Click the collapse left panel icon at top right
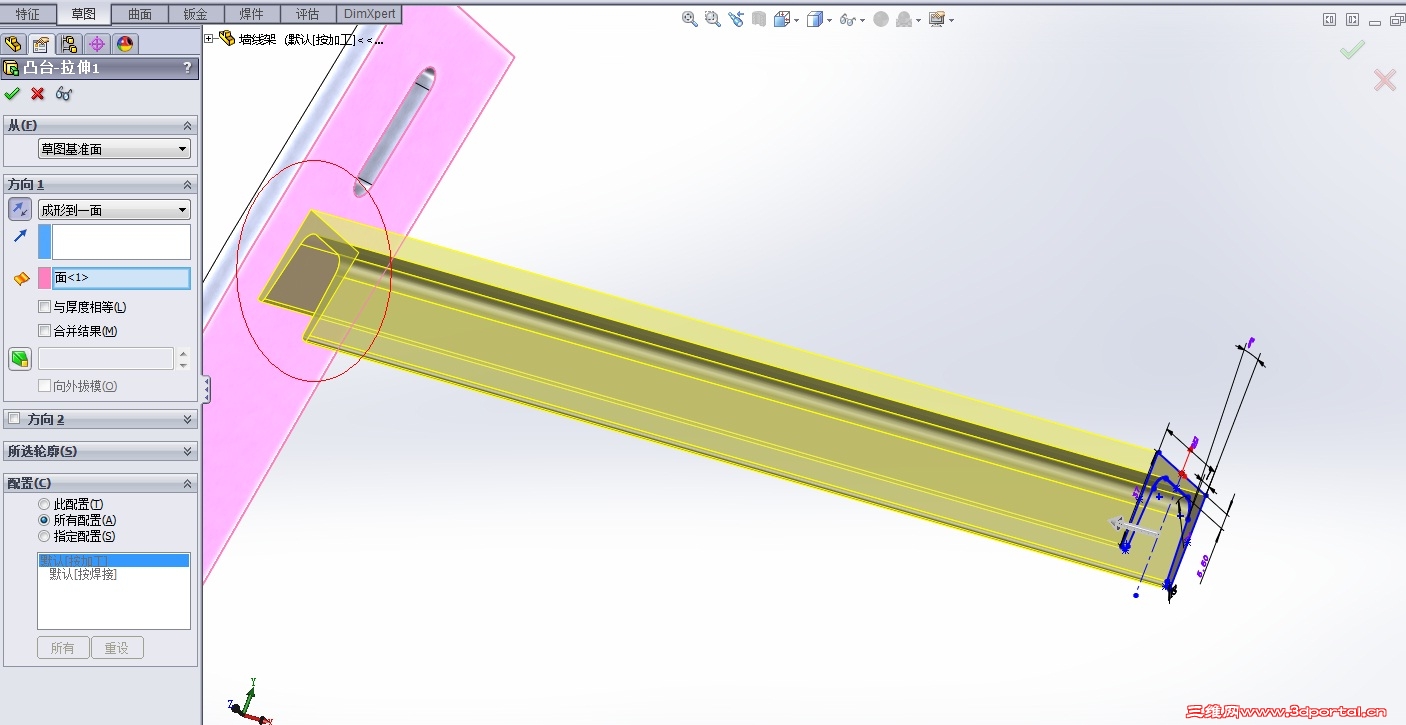This screenshot has width=1406, height=725. click(1329, 19)
